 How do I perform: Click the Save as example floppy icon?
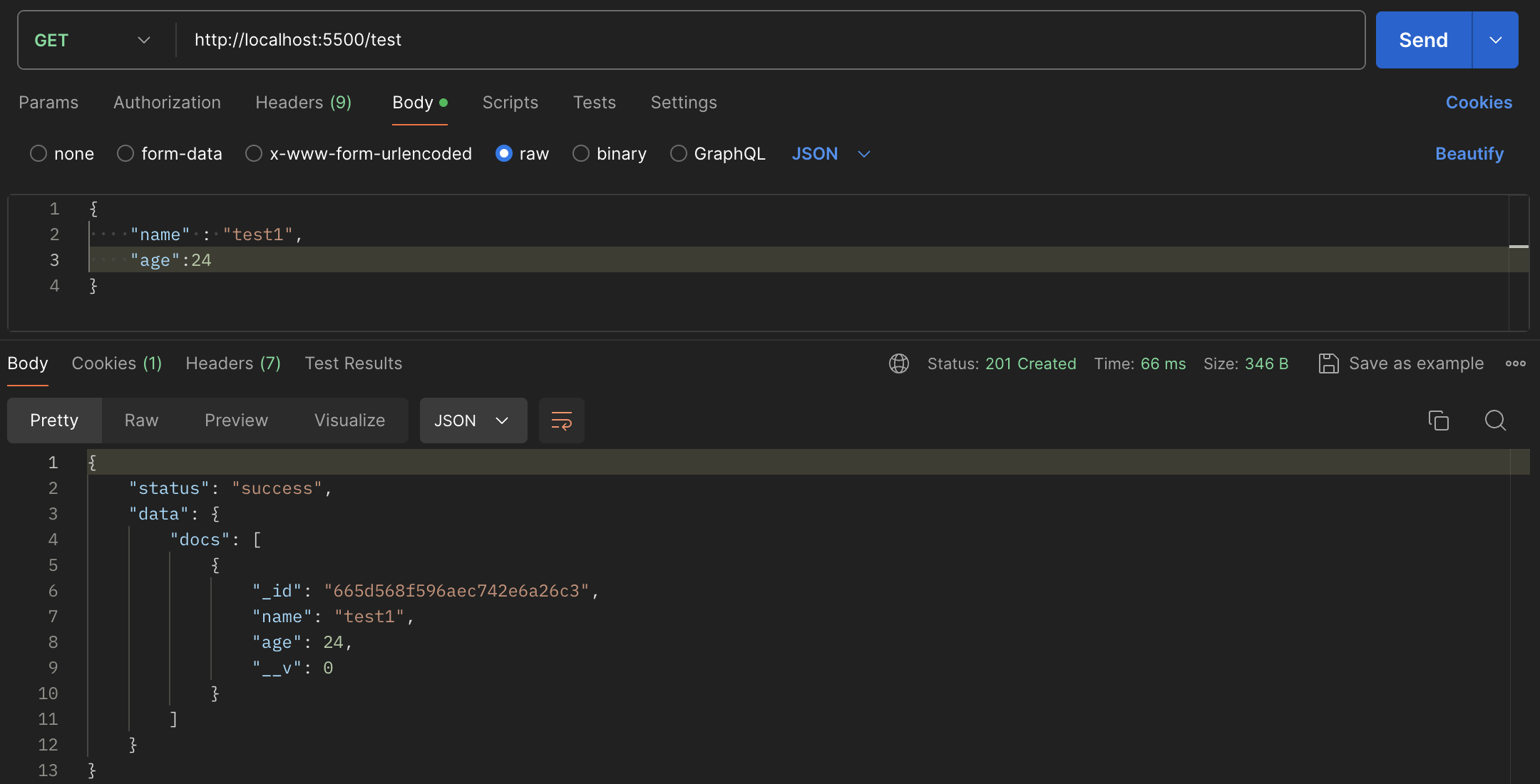pyautogui.click(x=1328, y=363)
